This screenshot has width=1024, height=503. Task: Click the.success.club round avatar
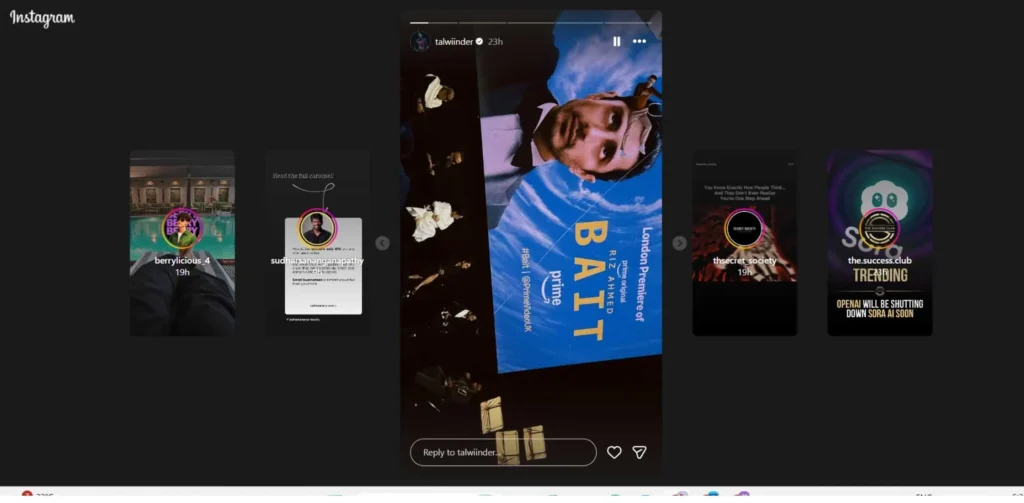[879, 228]
